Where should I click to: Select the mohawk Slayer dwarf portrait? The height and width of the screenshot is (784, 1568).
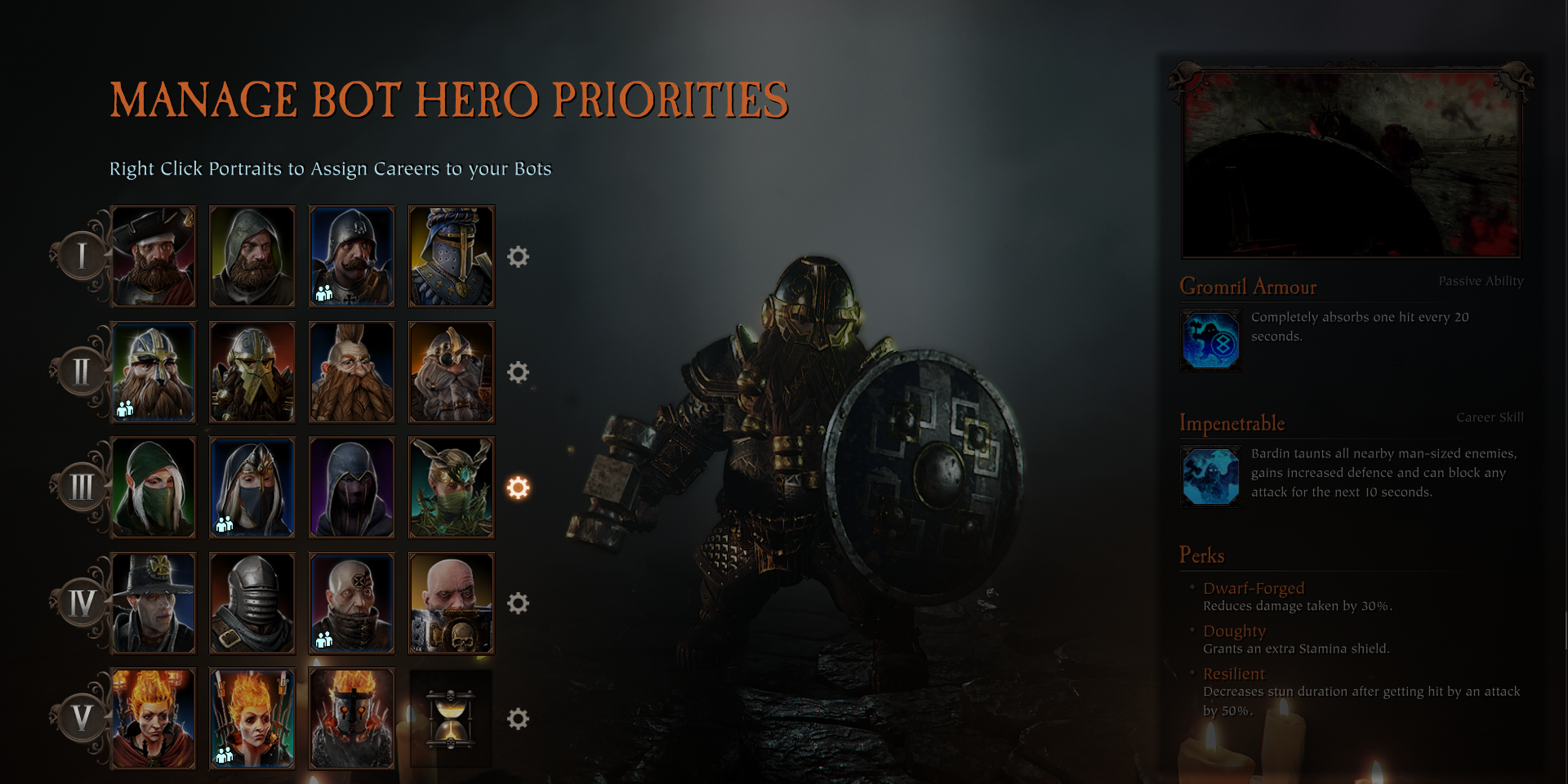(352, 372)
